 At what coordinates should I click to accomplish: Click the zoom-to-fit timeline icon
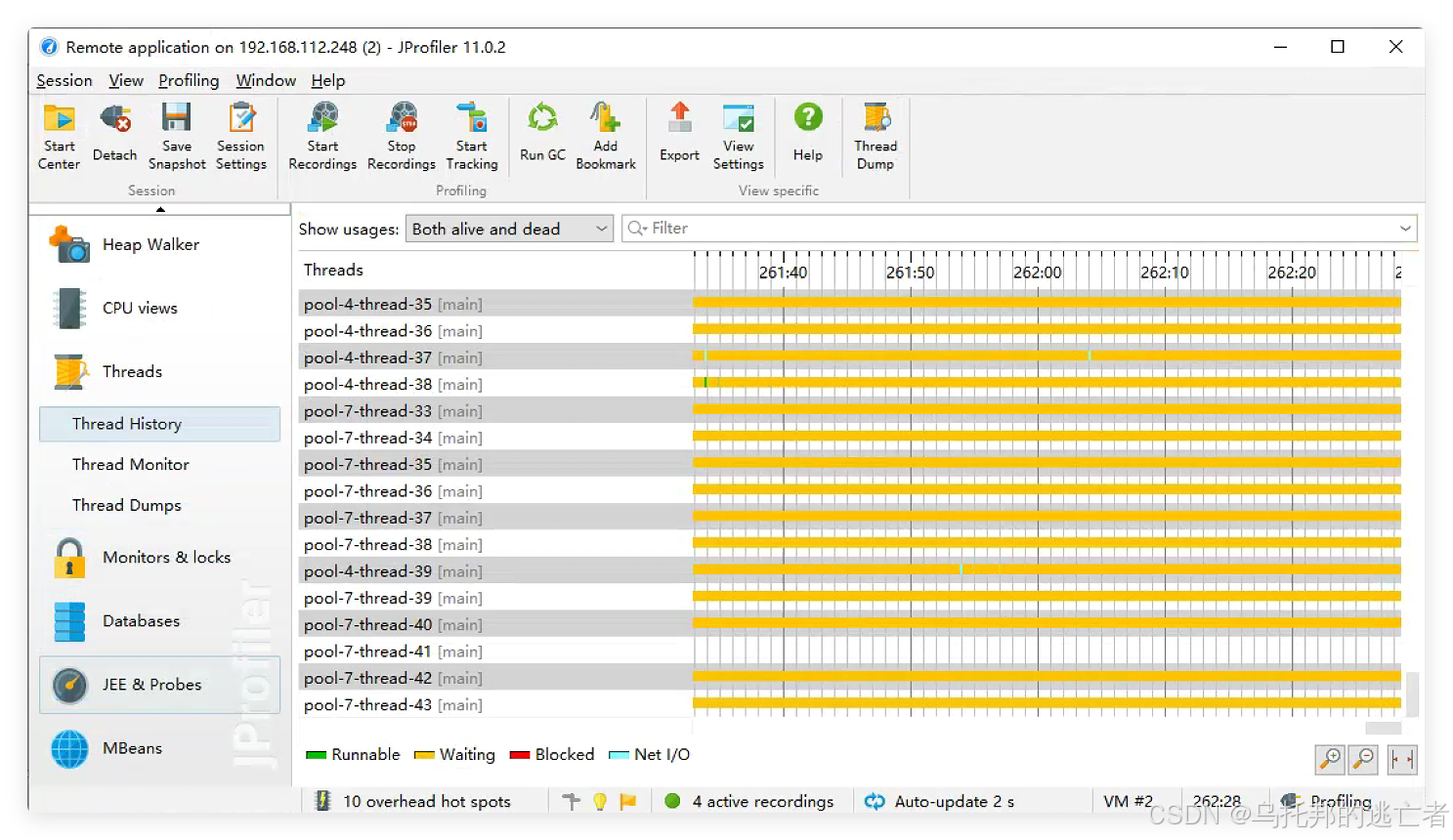(x=1402, y=759)
